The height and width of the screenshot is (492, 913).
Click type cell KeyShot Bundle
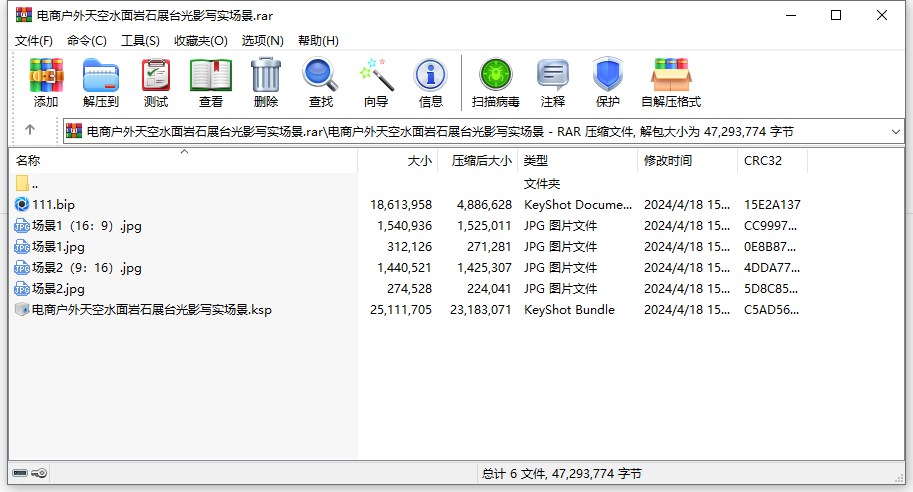click(x=569, y=310)
